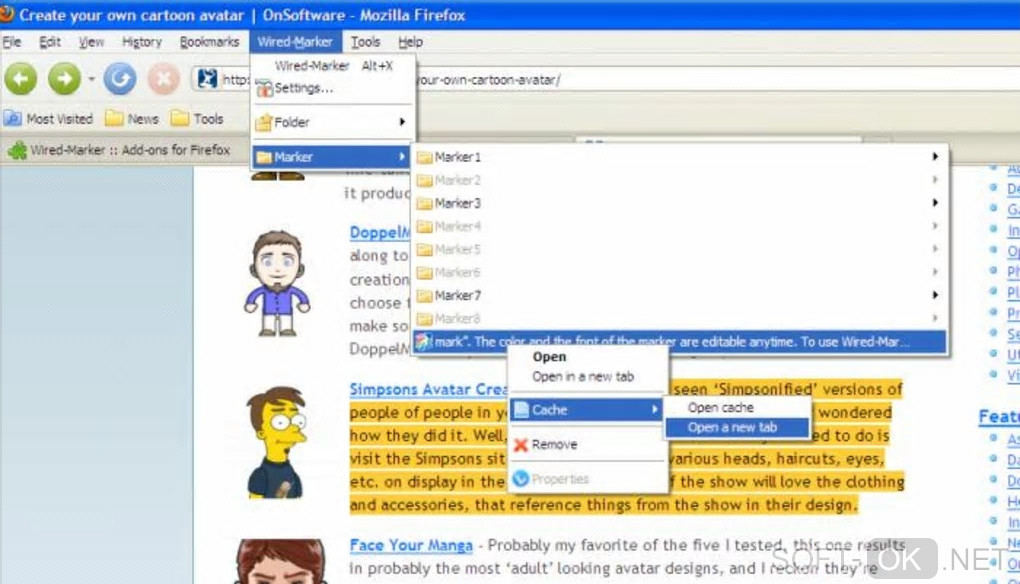
Task: Close the Wired-Marker menu in menu bar
Action: click(295, 42)
